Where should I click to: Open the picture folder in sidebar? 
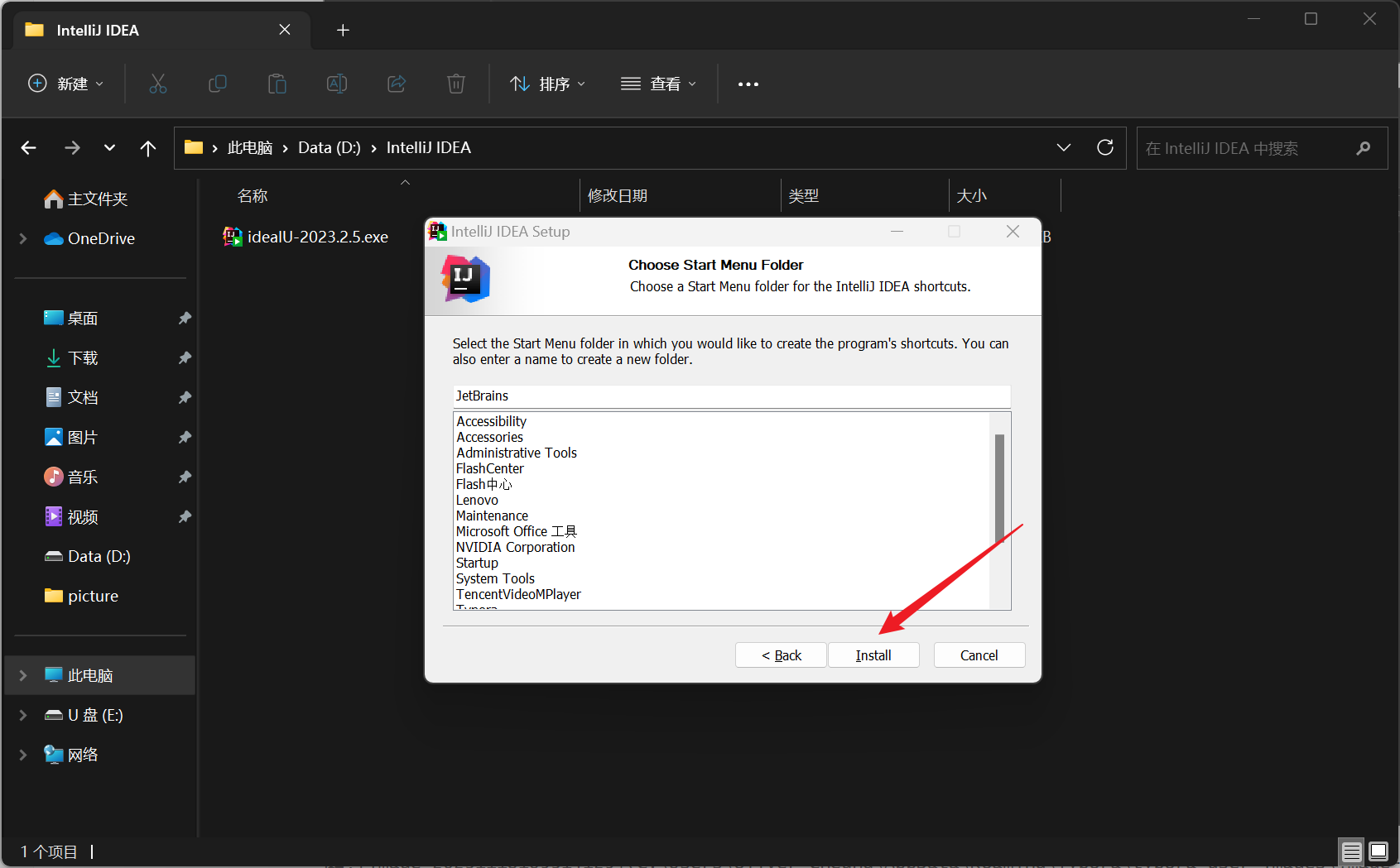pyautogui.click(x=81, y=596)
